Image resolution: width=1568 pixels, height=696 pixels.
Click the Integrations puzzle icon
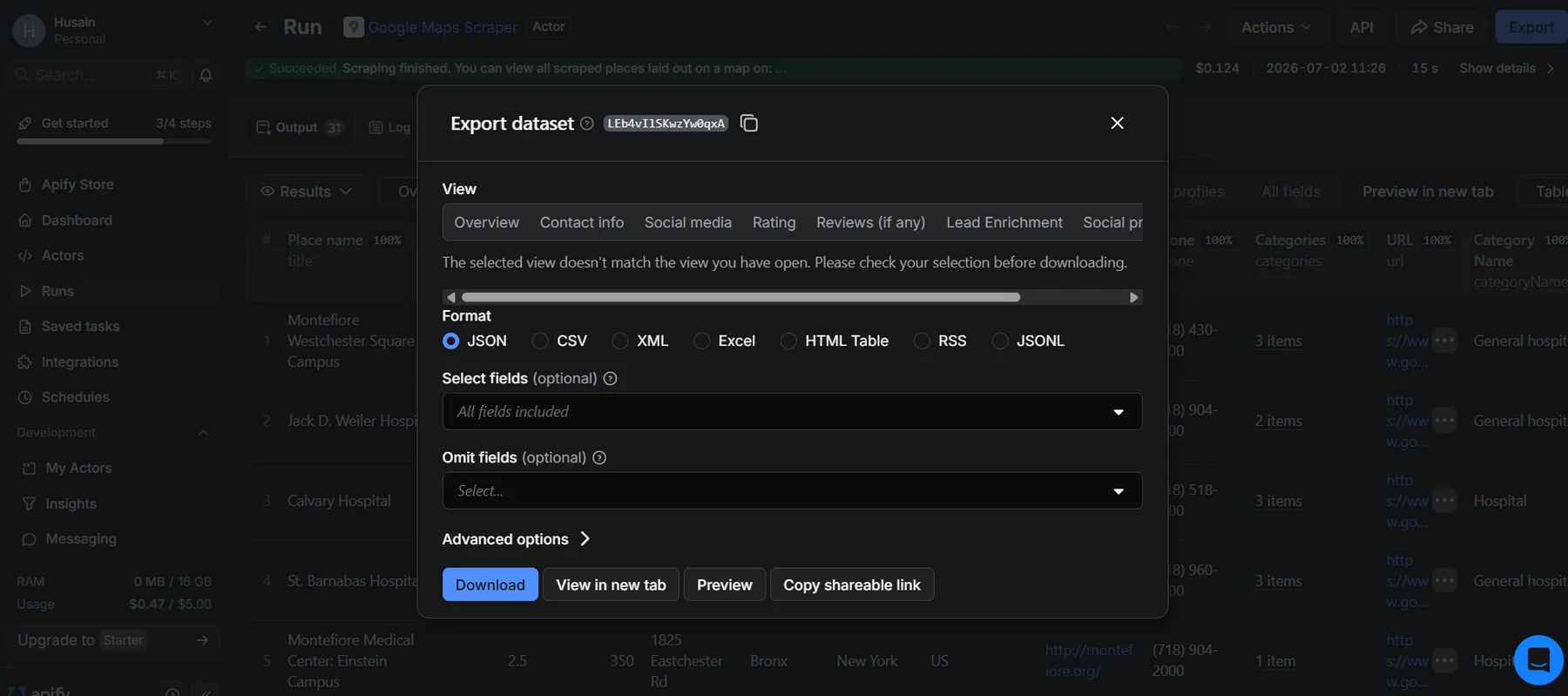[24, 362]
